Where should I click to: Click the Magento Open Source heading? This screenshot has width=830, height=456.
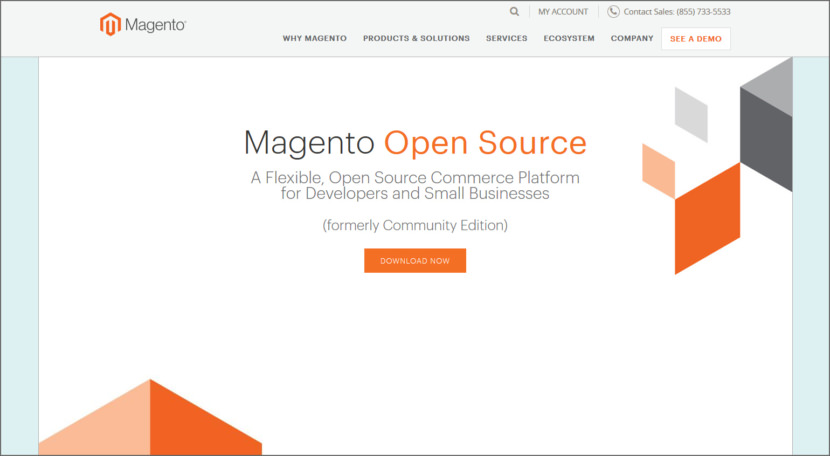click(x=415, y=143)
